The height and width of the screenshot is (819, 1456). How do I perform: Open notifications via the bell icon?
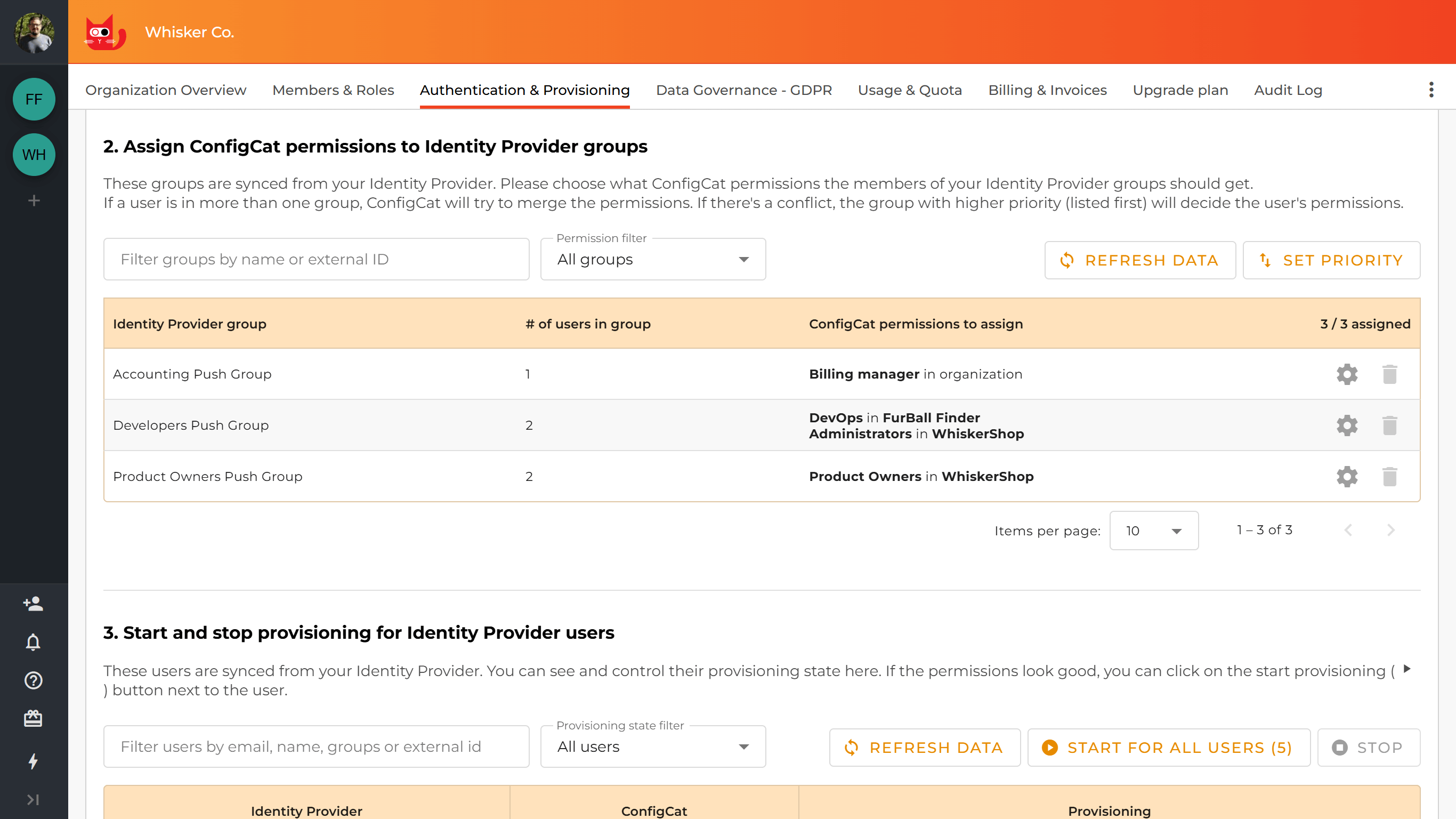(34, 642)
